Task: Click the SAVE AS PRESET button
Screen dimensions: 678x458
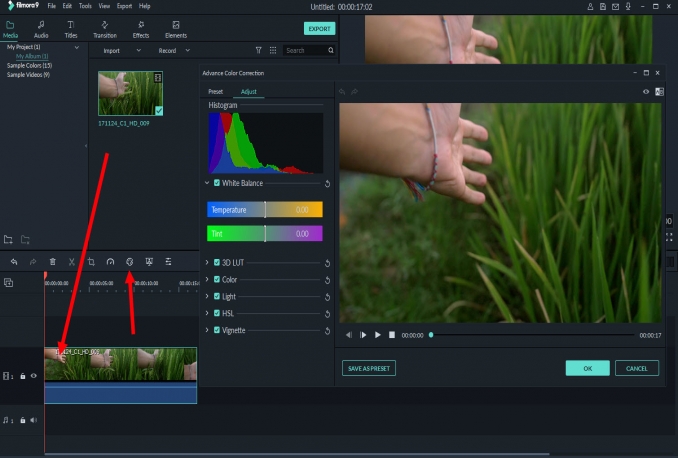Action: pyautogui.click(x=369, y=368)
